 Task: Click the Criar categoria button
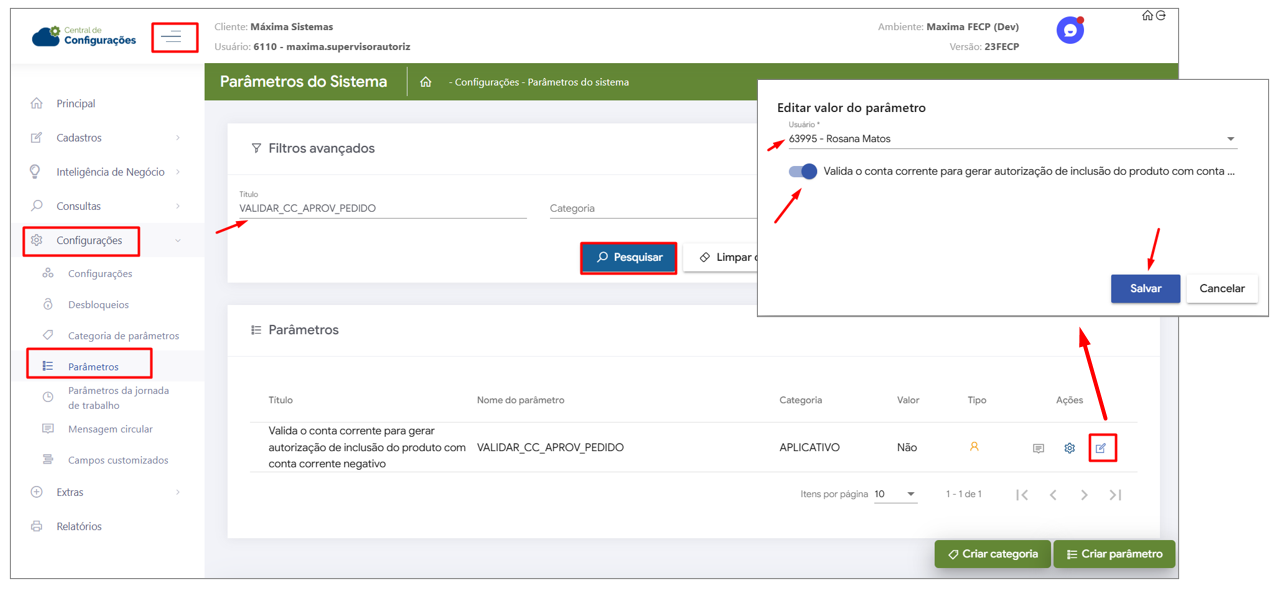(993, 554)
